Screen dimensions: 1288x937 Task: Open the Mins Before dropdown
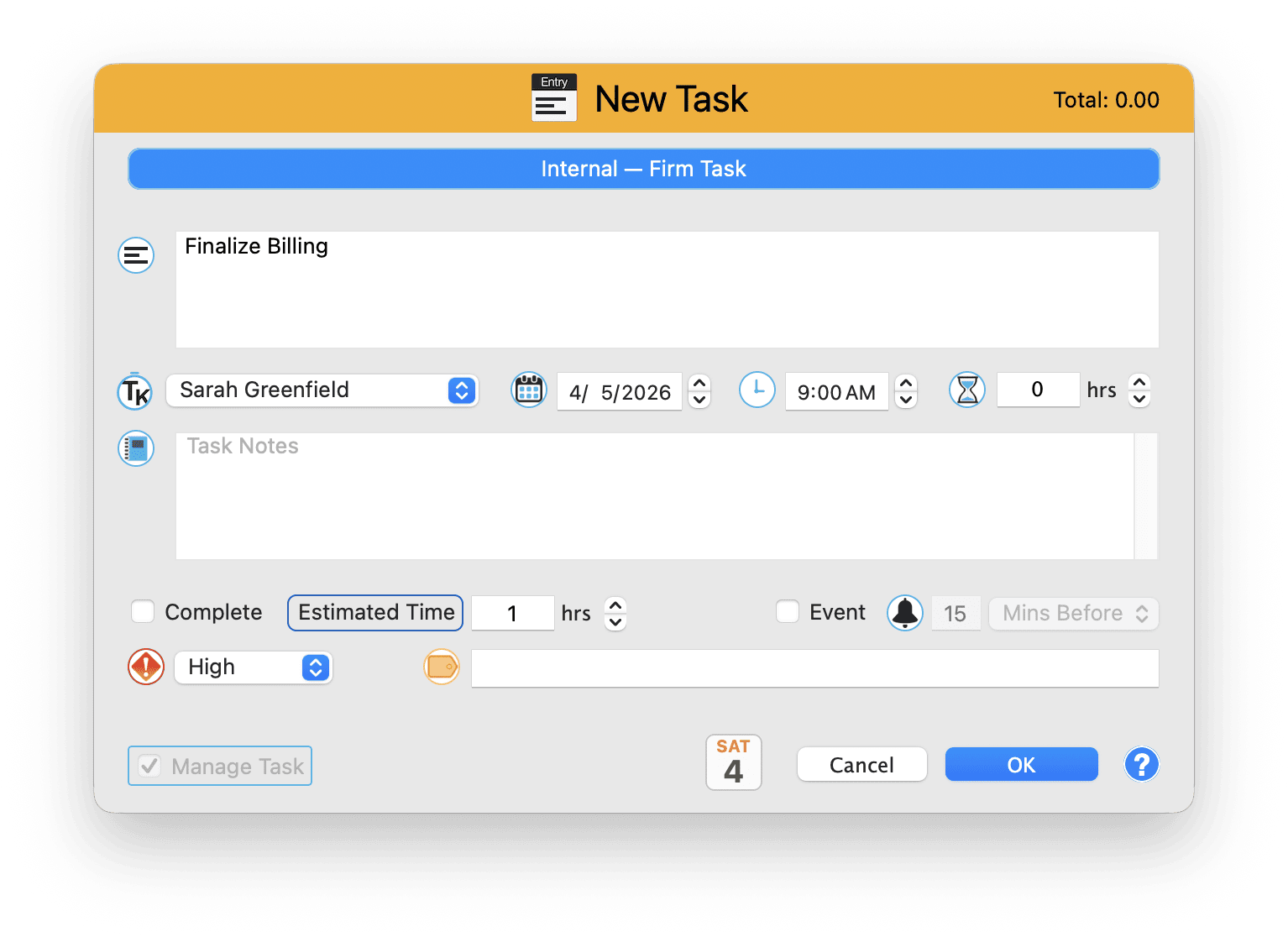click(x=1073, y=613)
